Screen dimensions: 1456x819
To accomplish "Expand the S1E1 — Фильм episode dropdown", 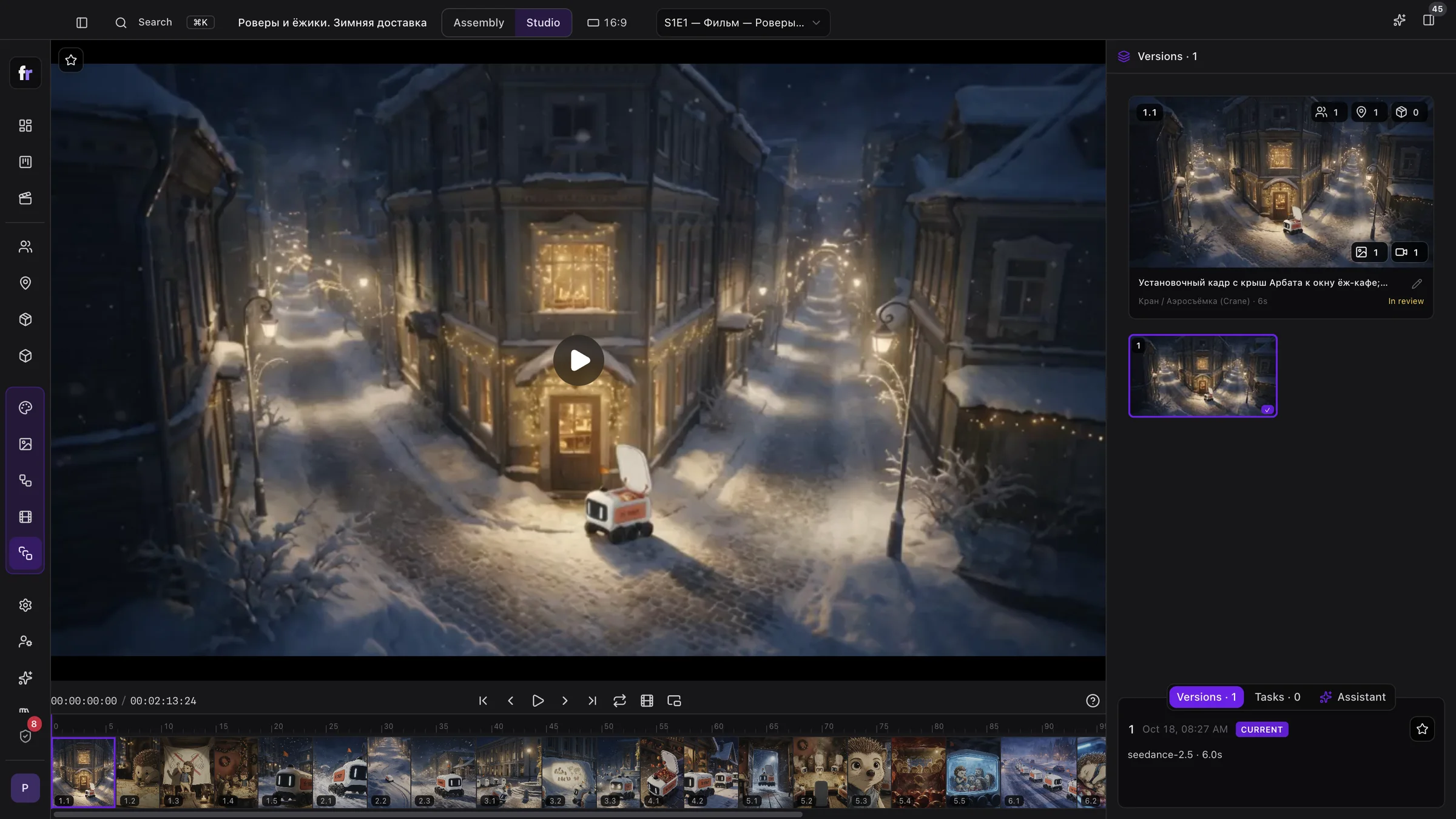I will (743, 22).
